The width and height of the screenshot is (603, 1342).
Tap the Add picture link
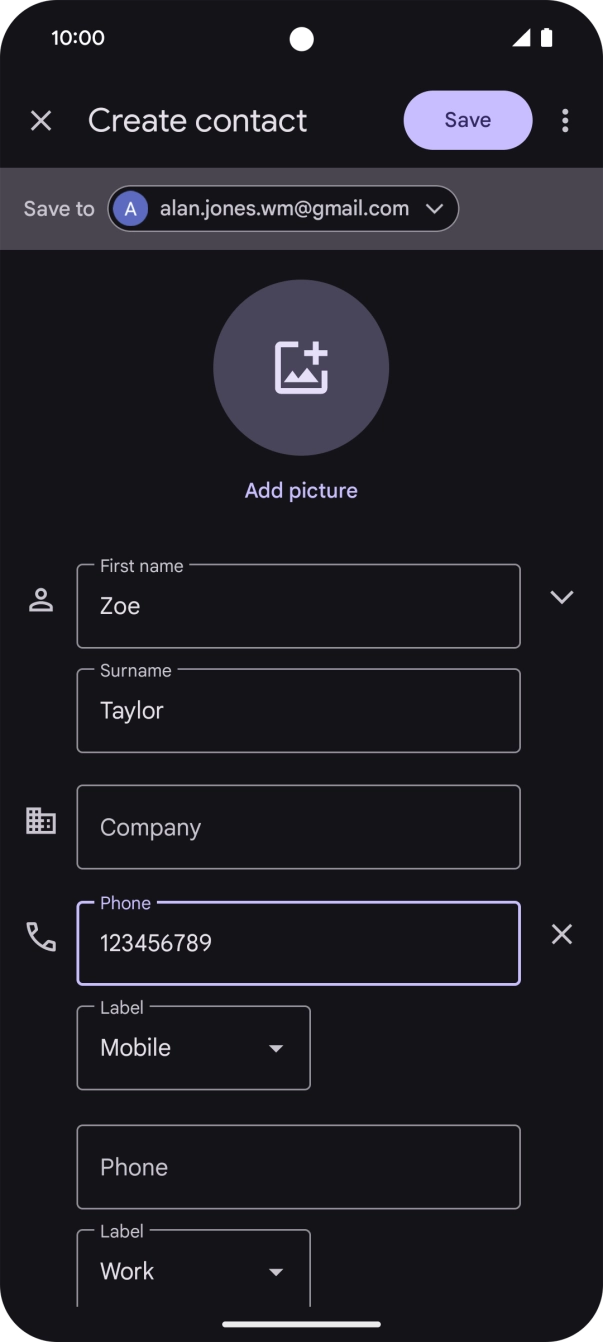click(x=301, y=490)
